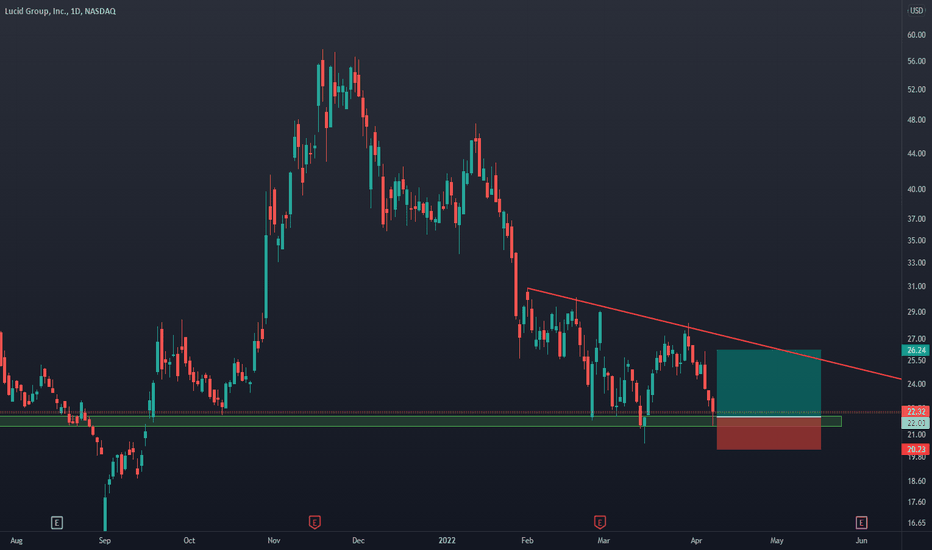This screenshot has width=932, height=550.
Task: Click the 33.00 price axis label
Action: pyautogui.click(x=916, y=262)
